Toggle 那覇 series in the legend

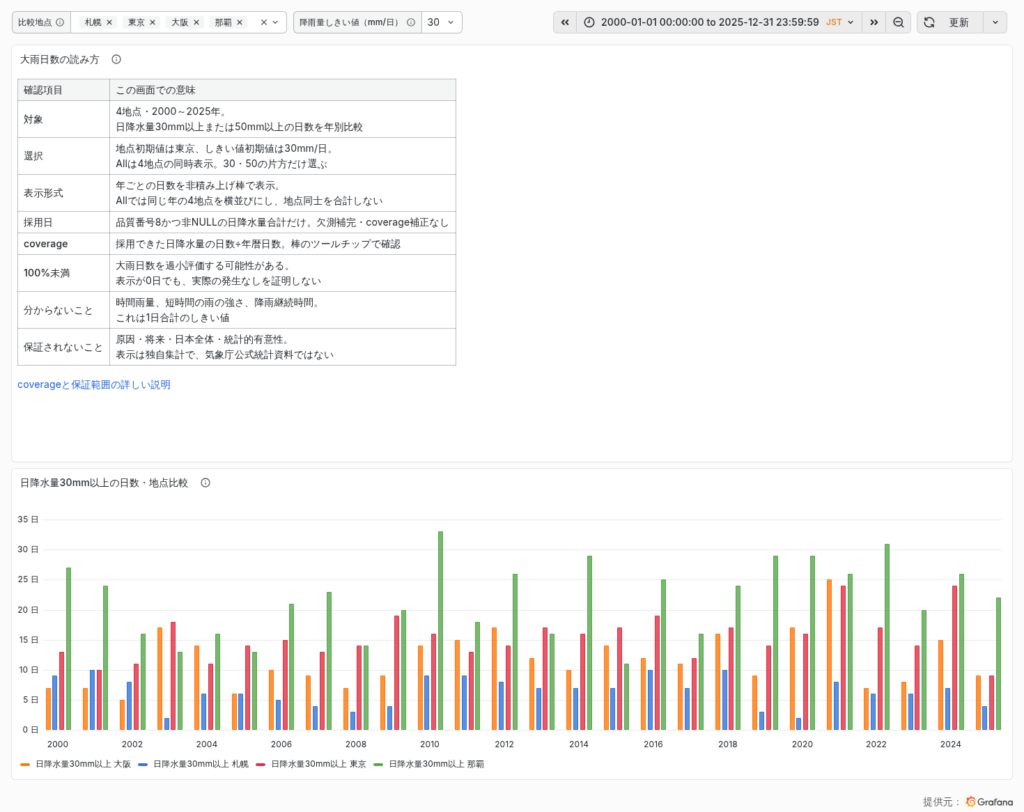tap(436, 764)
